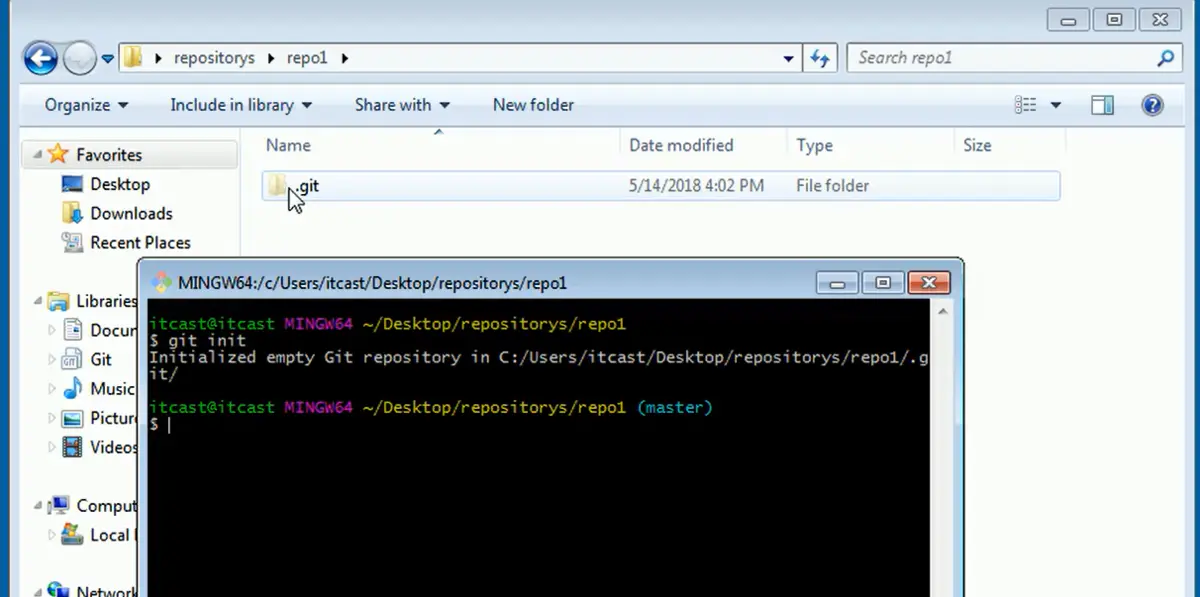
Task: Click the terminal scrollbar up arrow
Action: coord(942,311)
